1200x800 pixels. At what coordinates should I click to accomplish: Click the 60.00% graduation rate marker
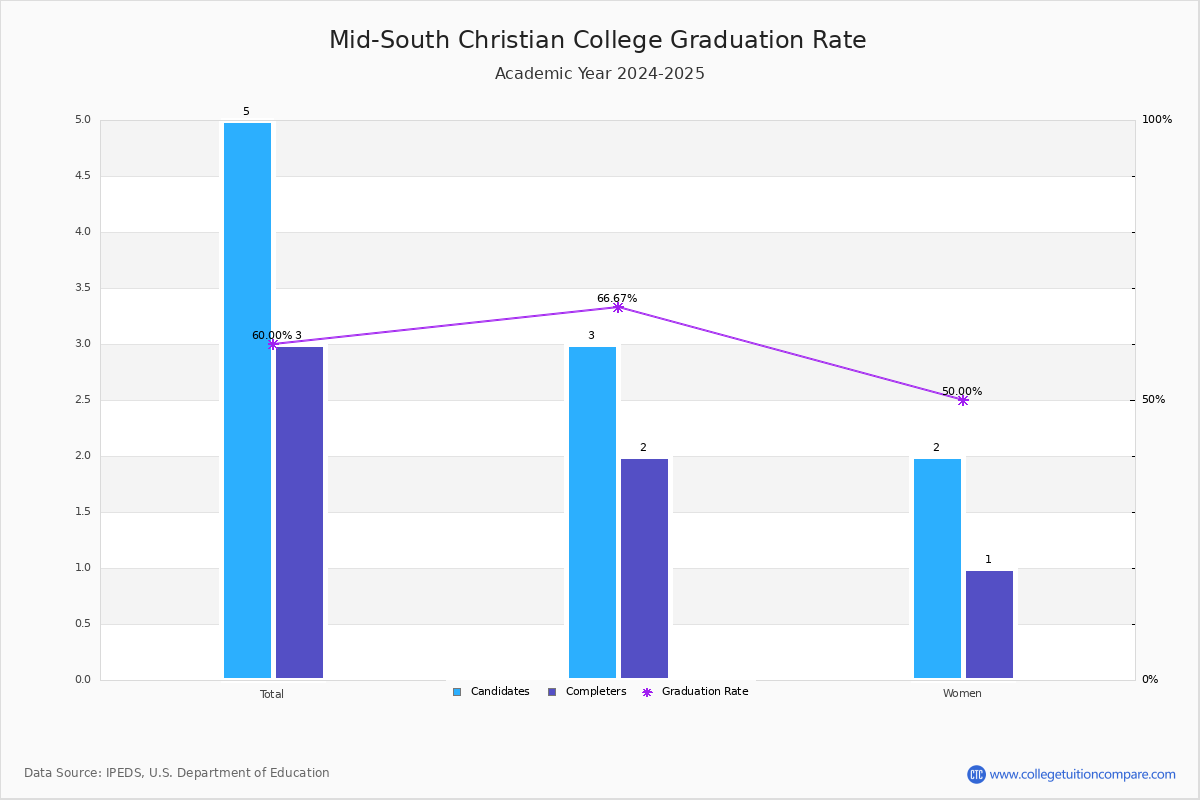click(x=272, y=344)
